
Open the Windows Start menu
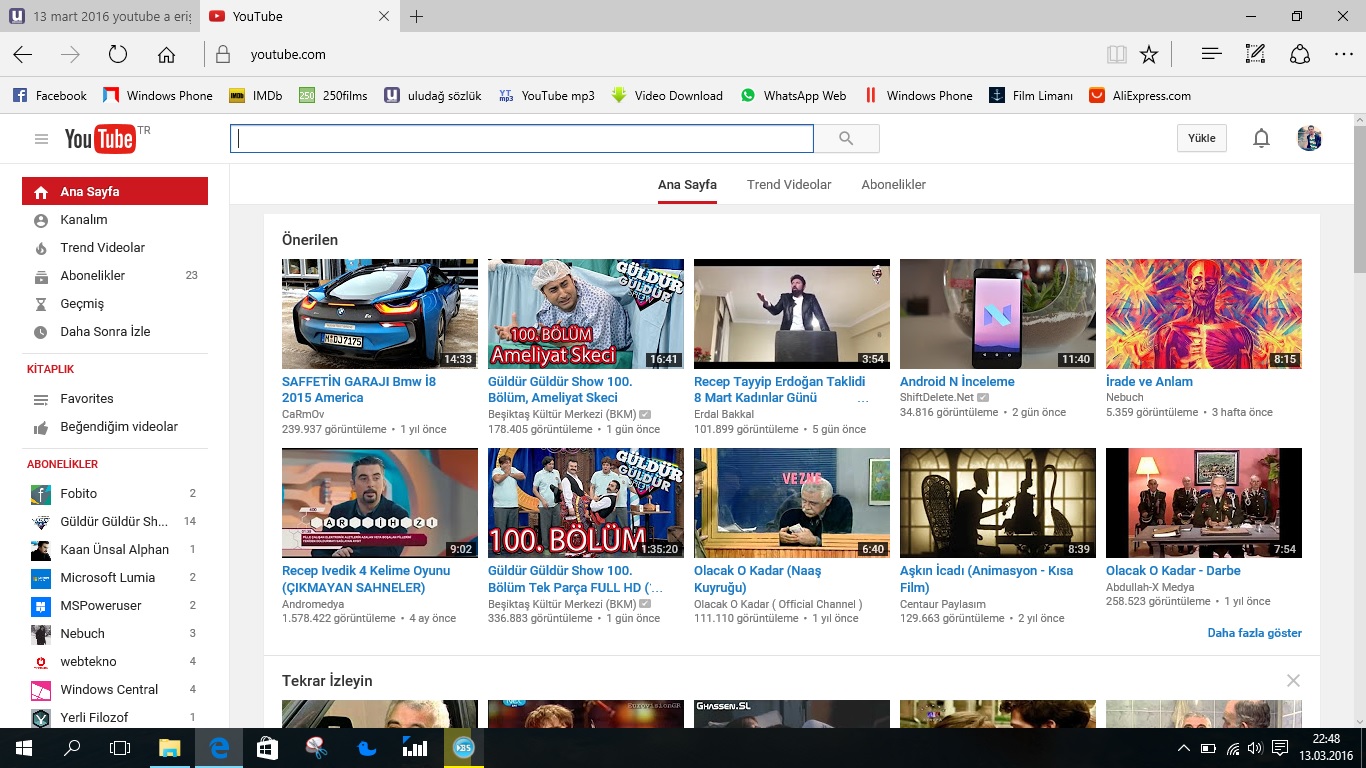(x=23, y=748)
